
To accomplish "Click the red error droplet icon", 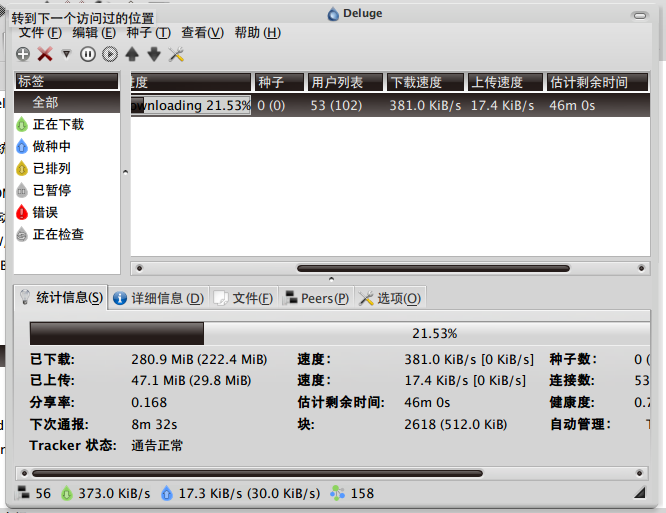I will (22, 212).
